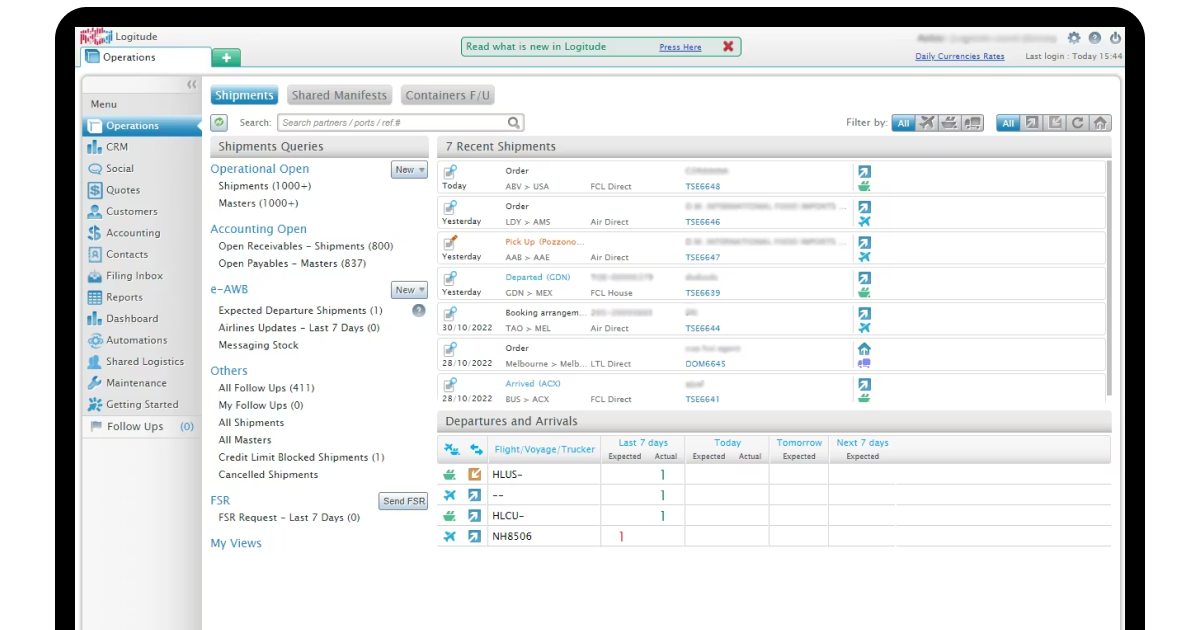
Task: Open Getting Started in side menu
Action: (142, 405)
